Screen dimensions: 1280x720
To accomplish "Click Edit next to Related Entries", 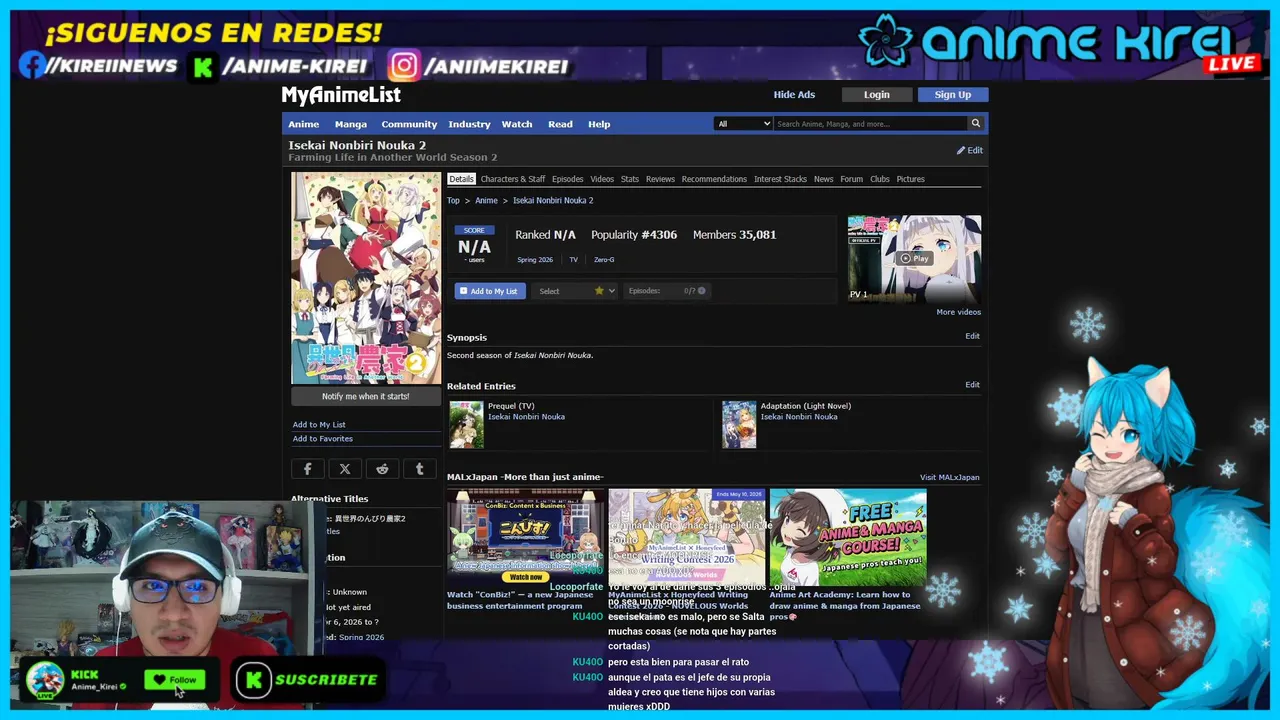I will [x=972, y=385].
